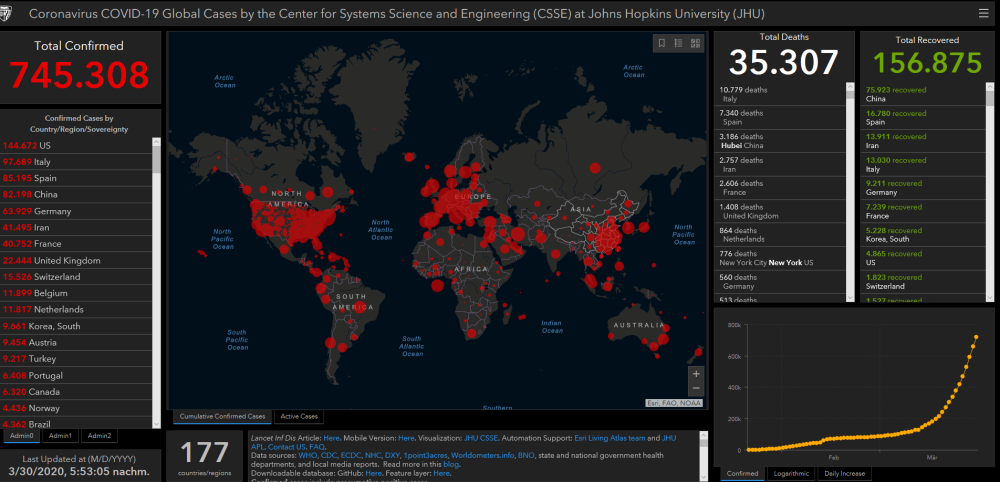Viewport: 1000px width, 482px height.
Task: Click '5.228 recovered Korea, South' entry
Action: click(x=923, y=235)
